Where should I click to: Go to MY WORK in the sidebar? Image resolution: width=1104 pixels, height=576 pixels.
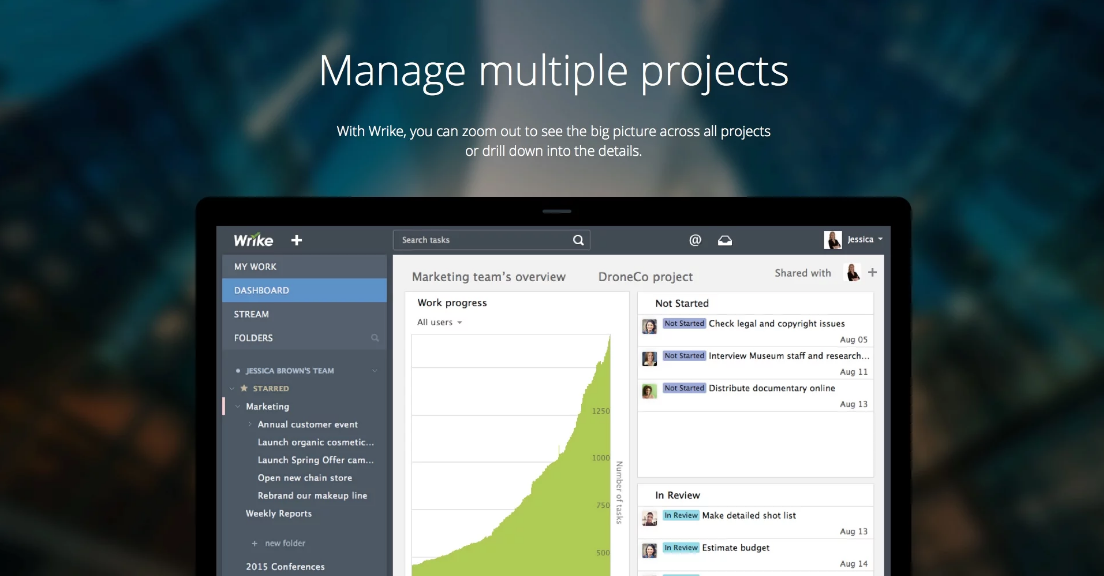pos(256,267)
